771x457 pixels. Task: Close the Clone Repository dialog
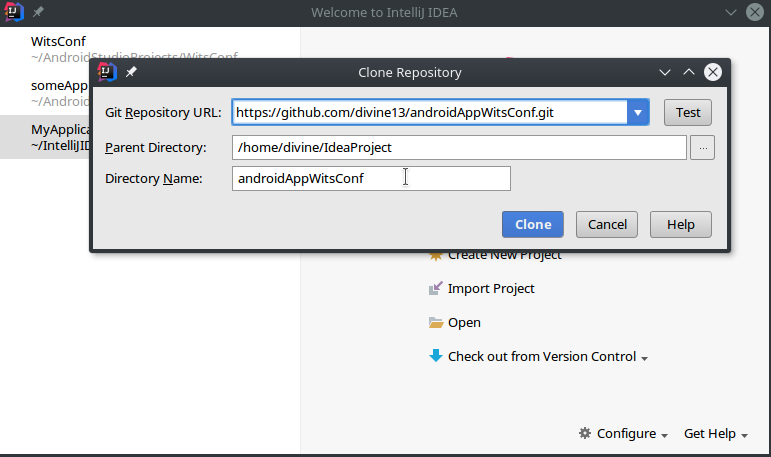pos(713,72)
